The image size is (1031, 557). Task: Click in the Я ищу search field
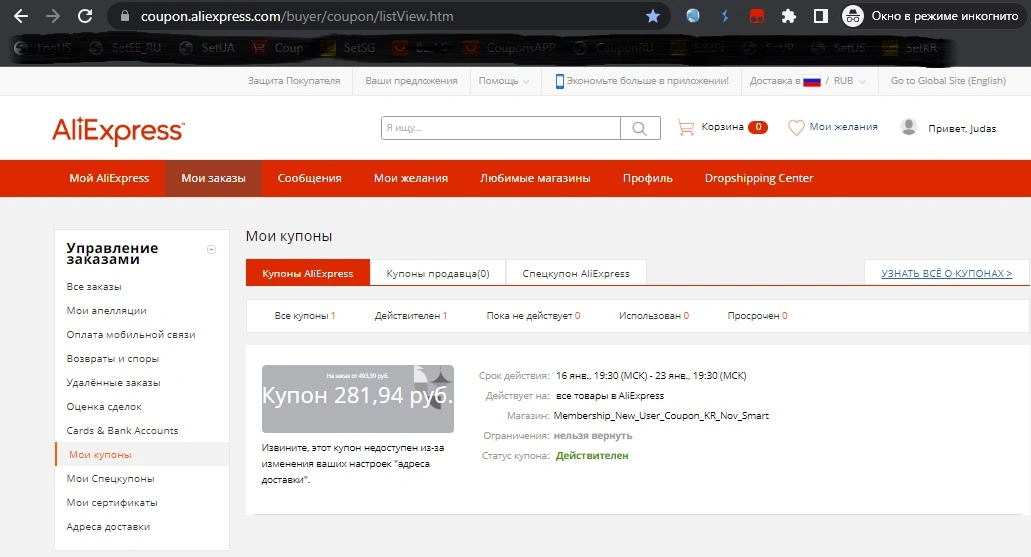tap(500, 128)
